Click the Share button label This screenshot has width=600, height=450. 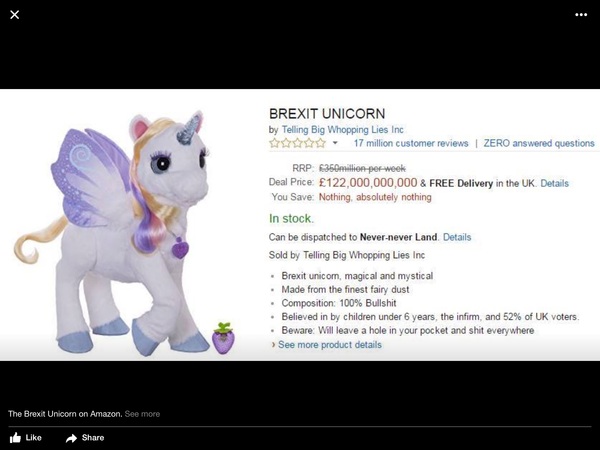(93, 438)
